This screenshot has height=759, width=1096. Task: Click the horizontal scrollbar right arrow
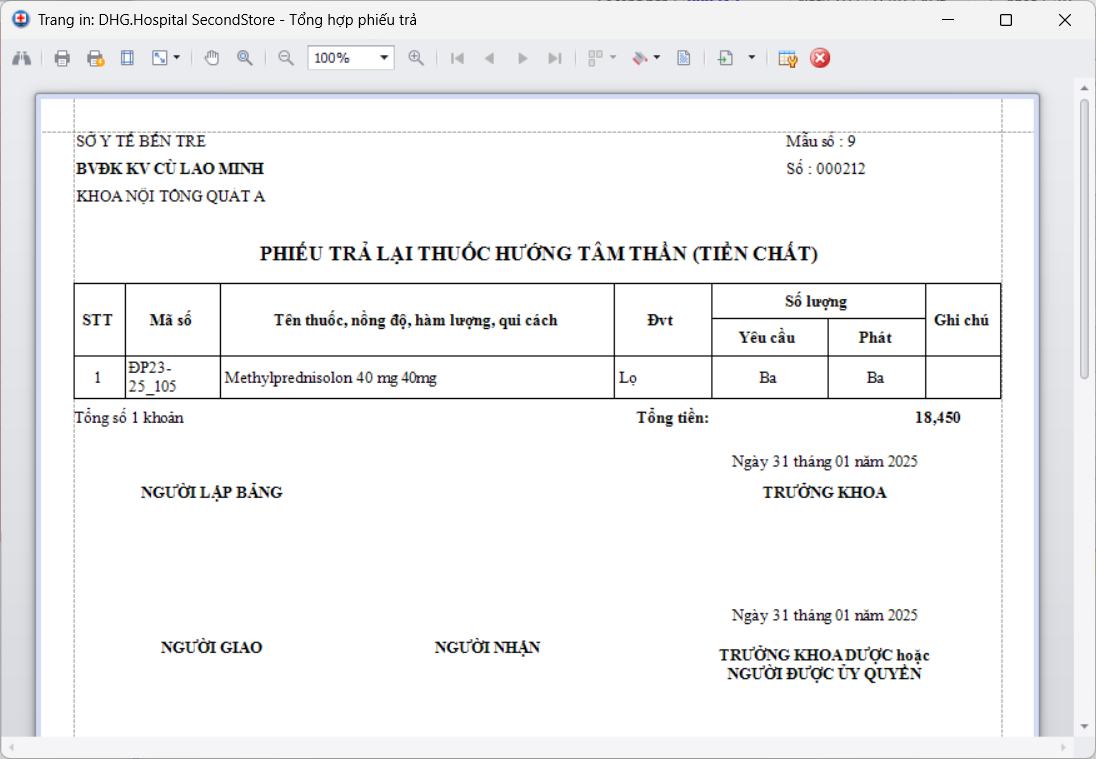(x=1064, y=747)
